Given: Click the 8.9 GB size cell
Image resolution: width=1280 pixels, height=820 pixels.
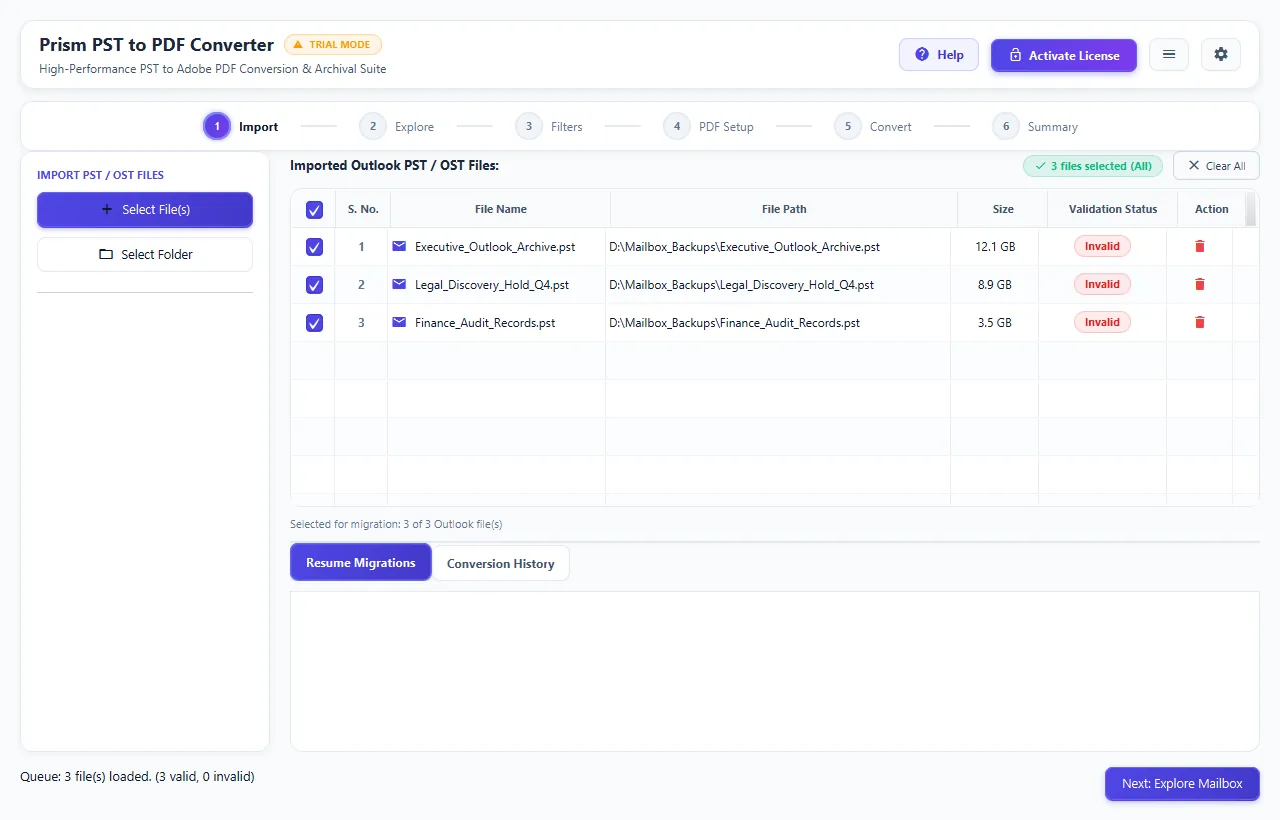Looking at the screenshot, I should (994, 285).
